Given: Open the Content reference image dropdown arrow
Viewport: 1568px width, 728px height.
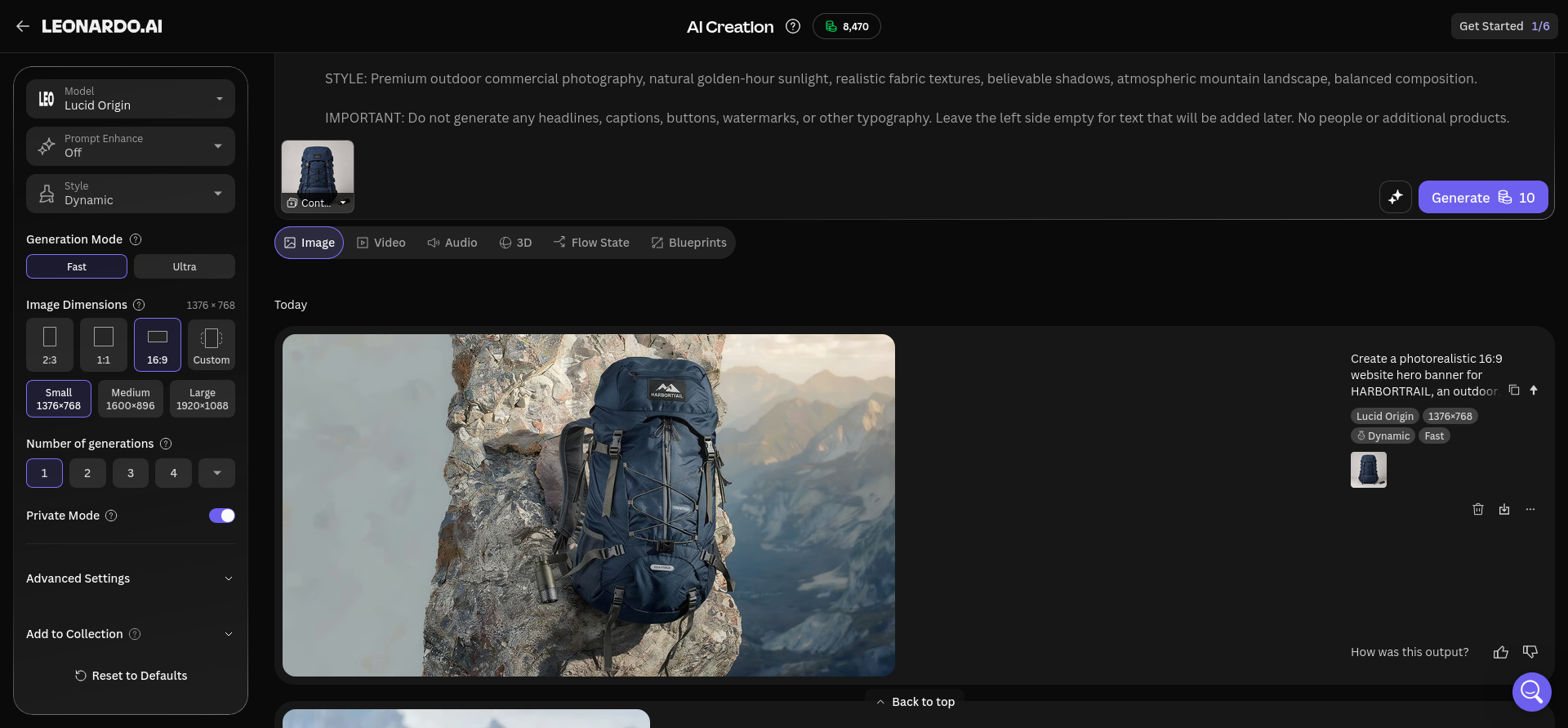Looking at the screenshot, I should coord(344,203).
